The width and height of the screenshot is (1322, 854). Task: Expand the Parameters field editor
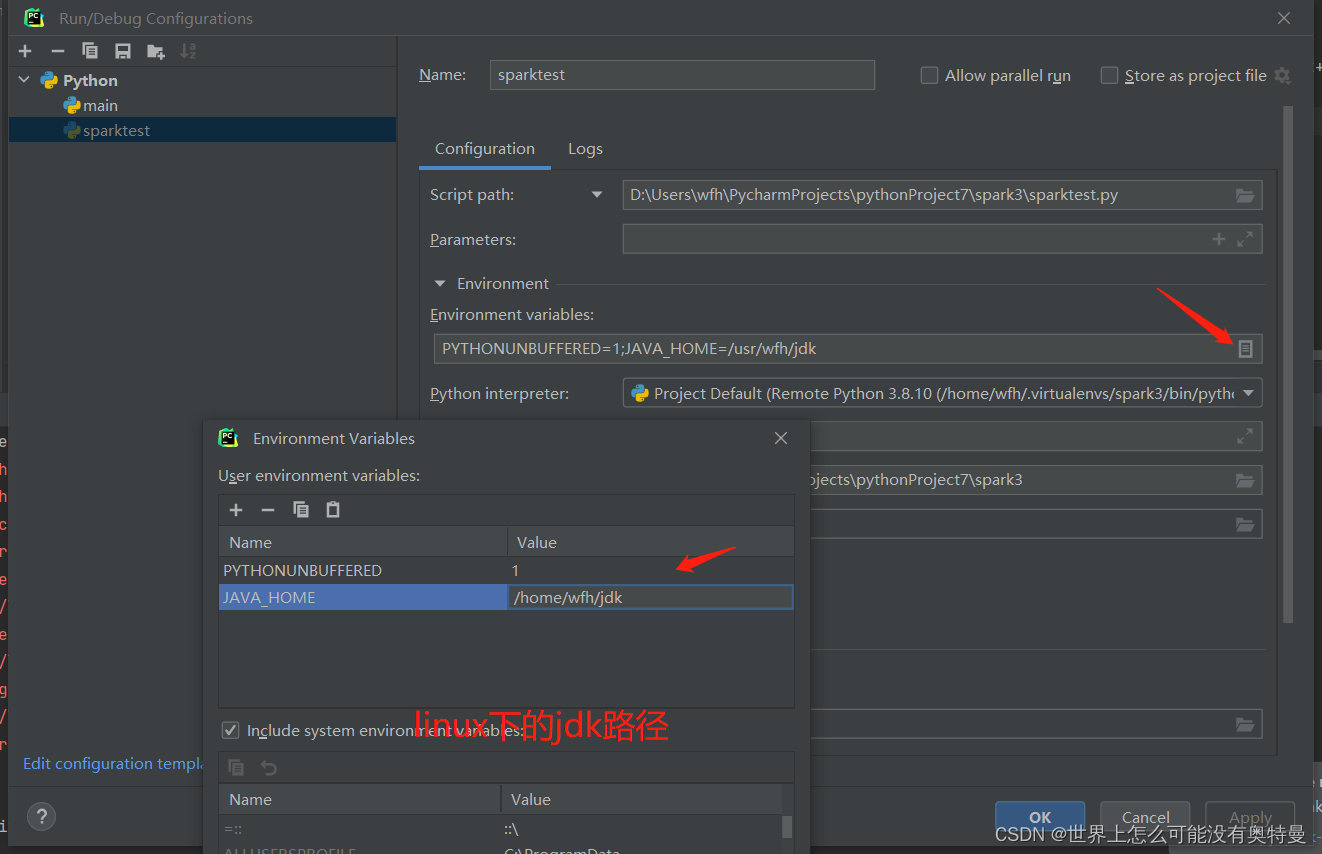1245,239
